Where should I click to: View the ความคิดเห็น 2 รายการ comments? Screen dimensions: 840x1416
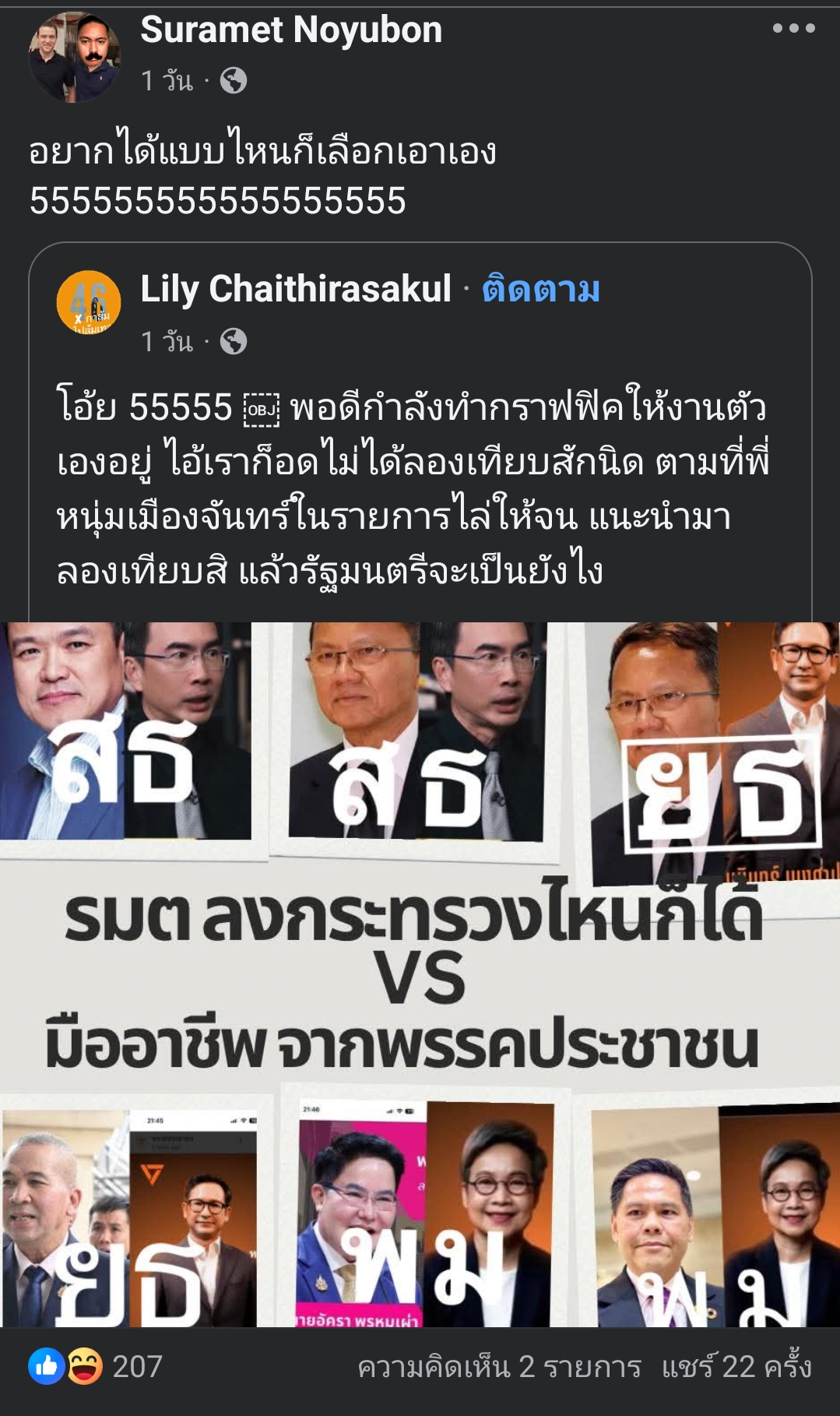[x=499, y=1367]
